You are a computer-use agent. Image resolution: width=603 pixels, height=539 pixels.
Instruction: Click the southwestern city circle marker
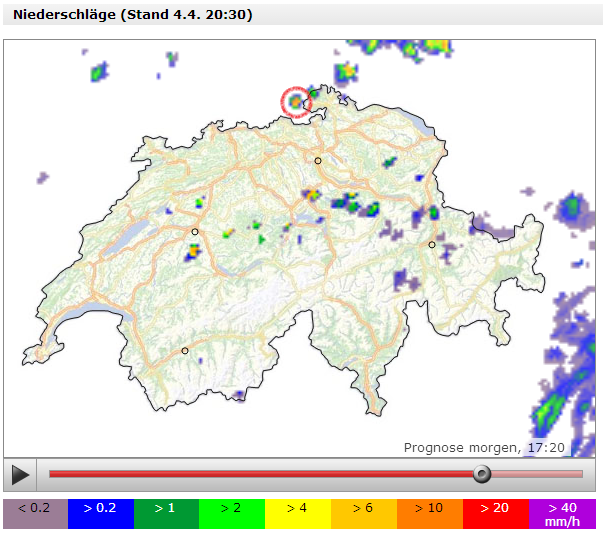(x=185, y=351)
